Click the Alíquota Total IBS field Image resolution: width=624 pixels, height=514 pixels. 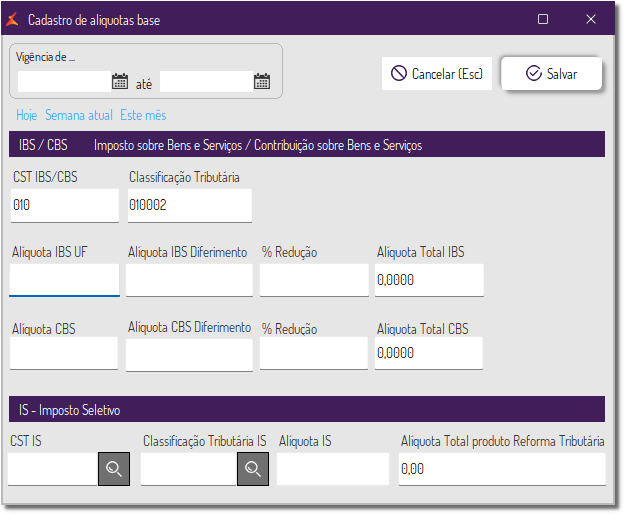pos(429,280)
